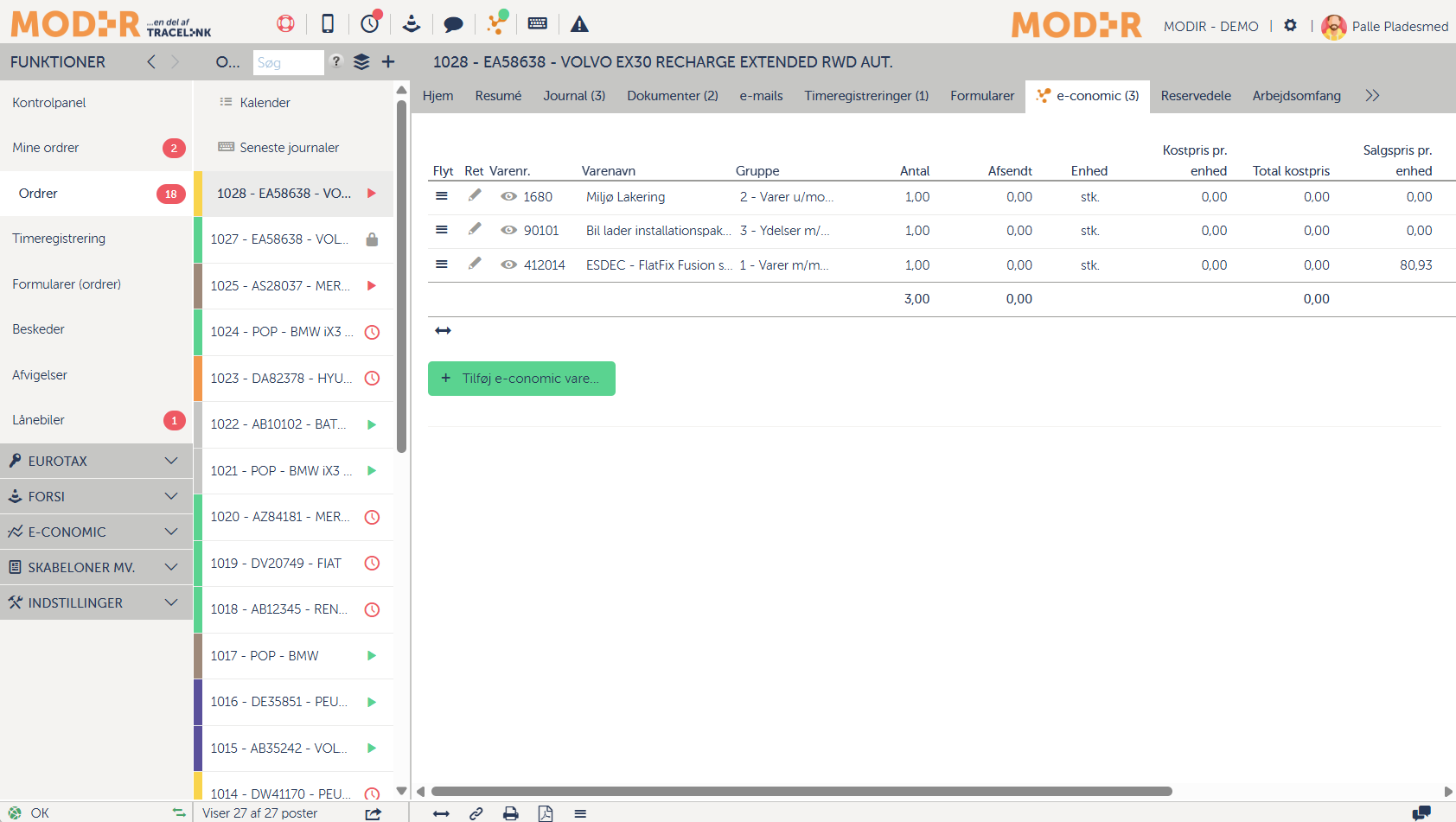Click the traffic cone icon in top toolbar
The width and height of the screenshot is (1456, 822).
click(x=412, y=24)
